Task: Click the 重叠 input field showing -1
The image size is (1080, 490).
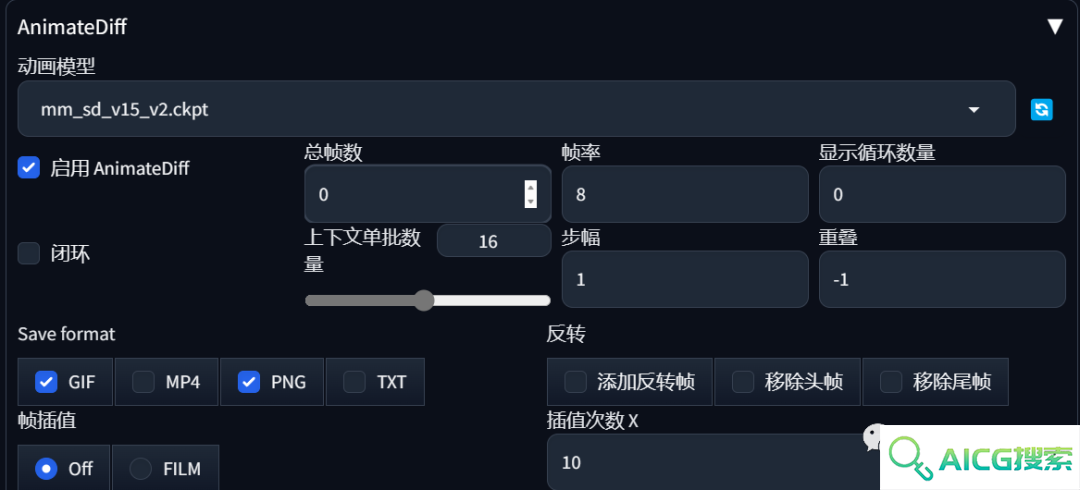Action: [x=942, y=279]
